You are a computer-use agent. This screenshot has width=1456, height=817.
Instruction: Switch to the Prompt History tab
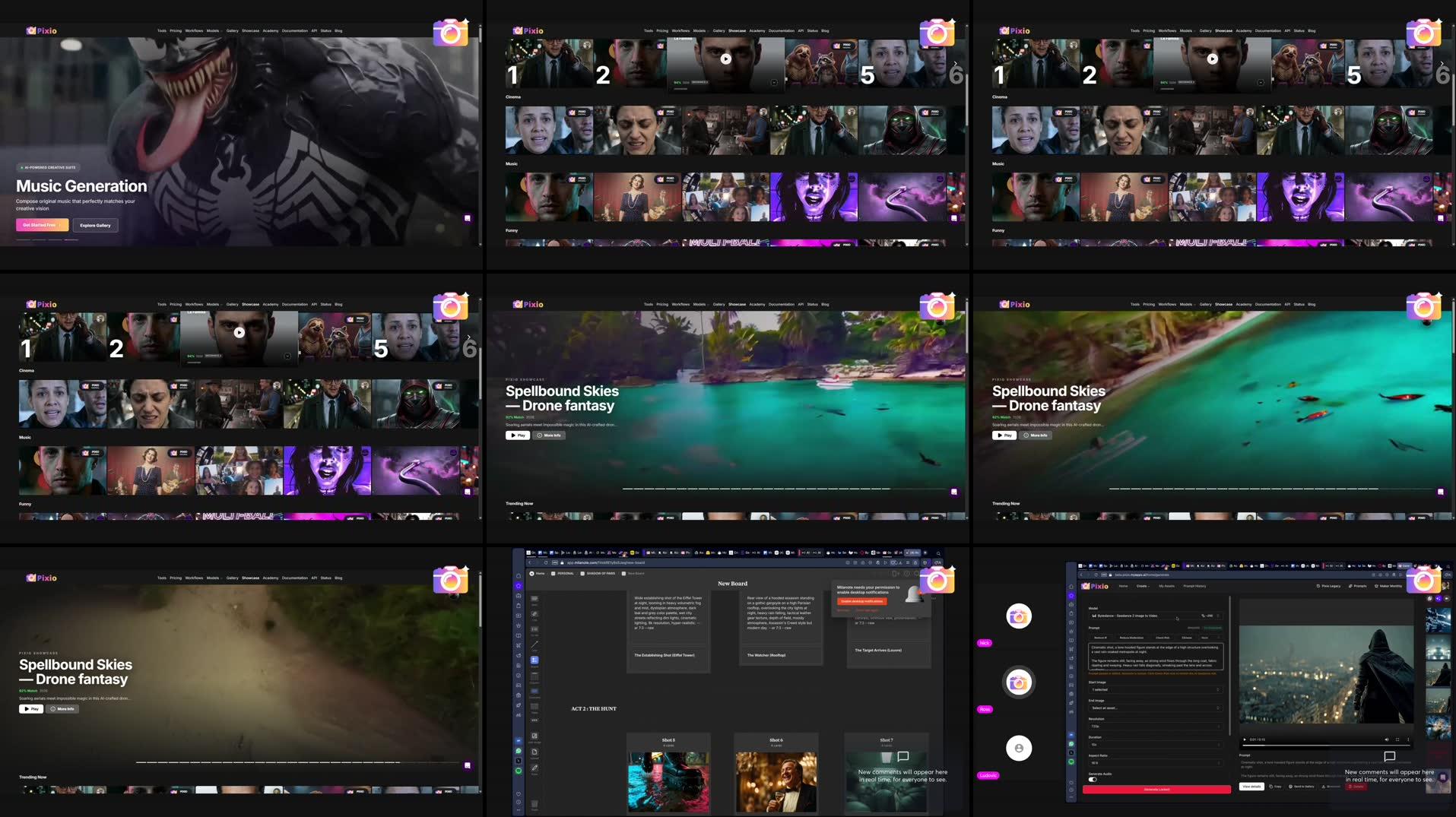(x=1195, y=586)
